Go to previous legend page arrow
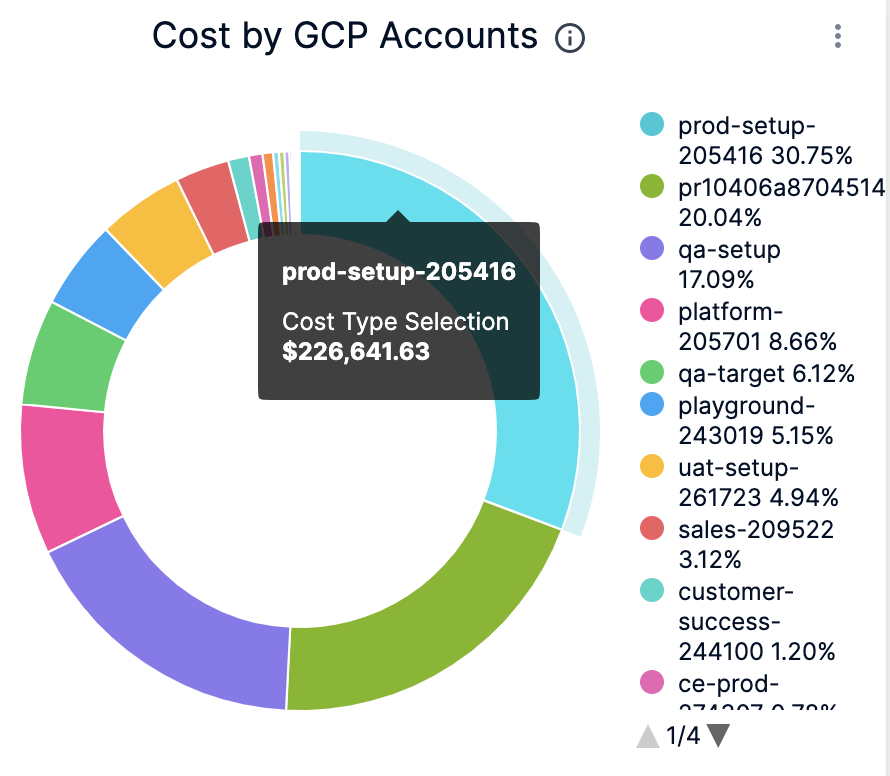The height and width of the screenshot is (776, 890). 648,737
